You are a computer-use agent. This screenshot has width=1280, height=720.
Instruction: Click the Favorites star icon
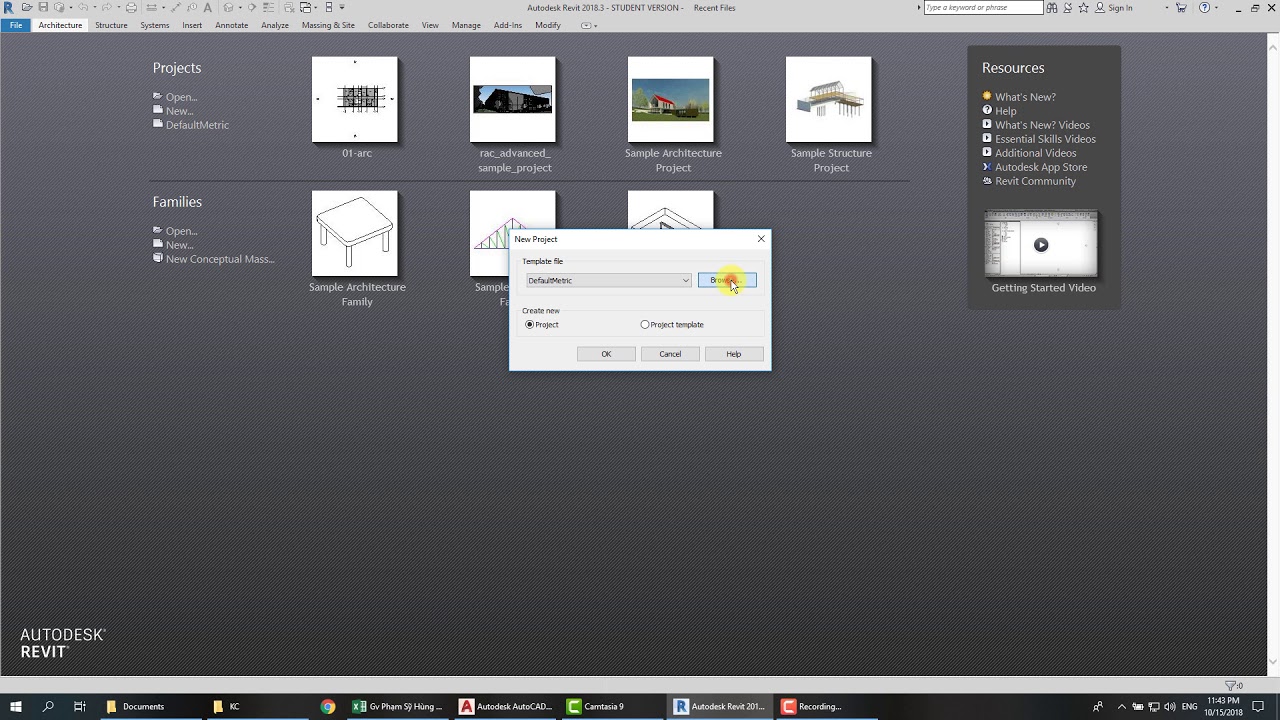point(1083,8)
